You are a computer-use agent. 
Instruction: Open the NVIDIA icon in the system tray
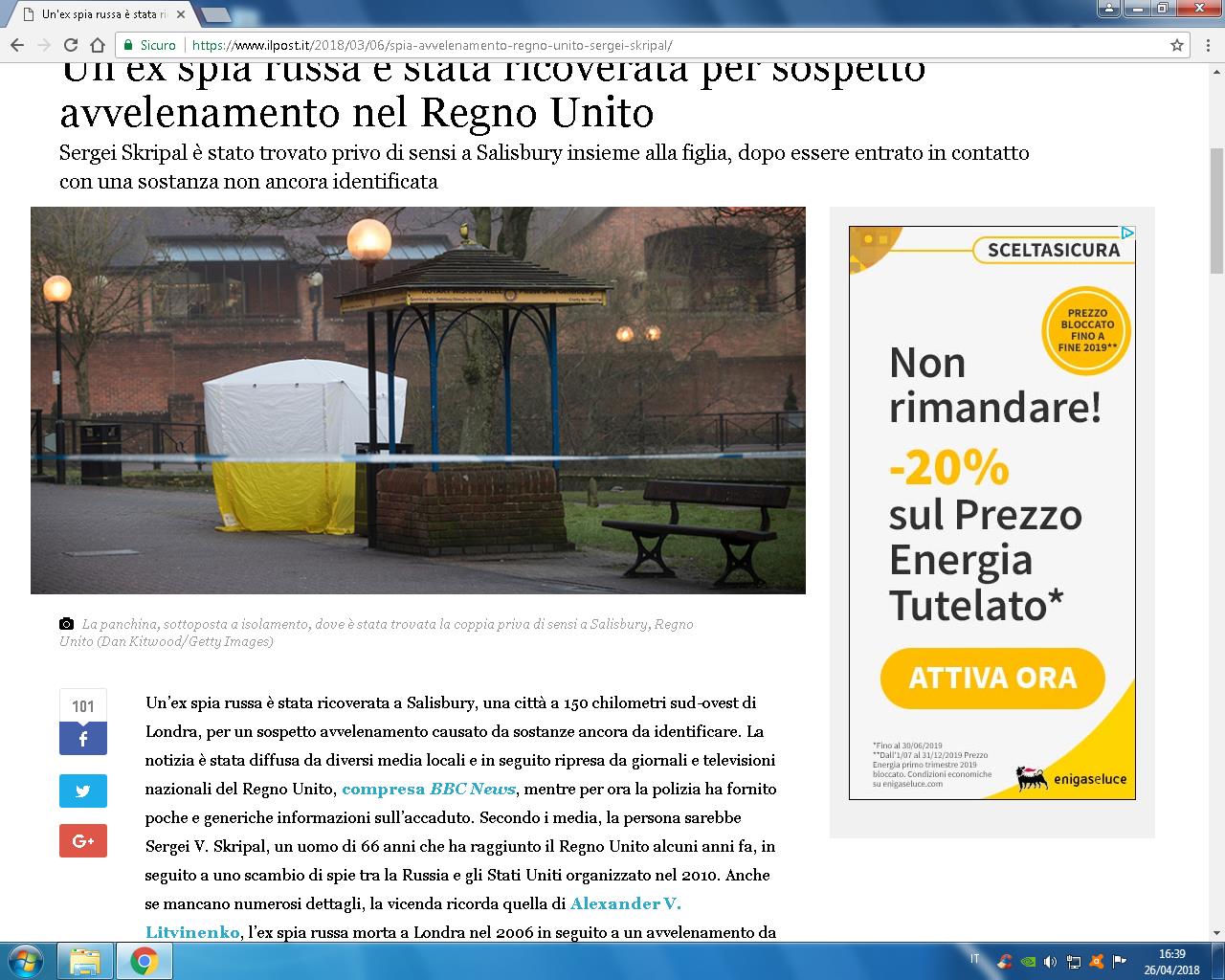[x=1028, y=961]
